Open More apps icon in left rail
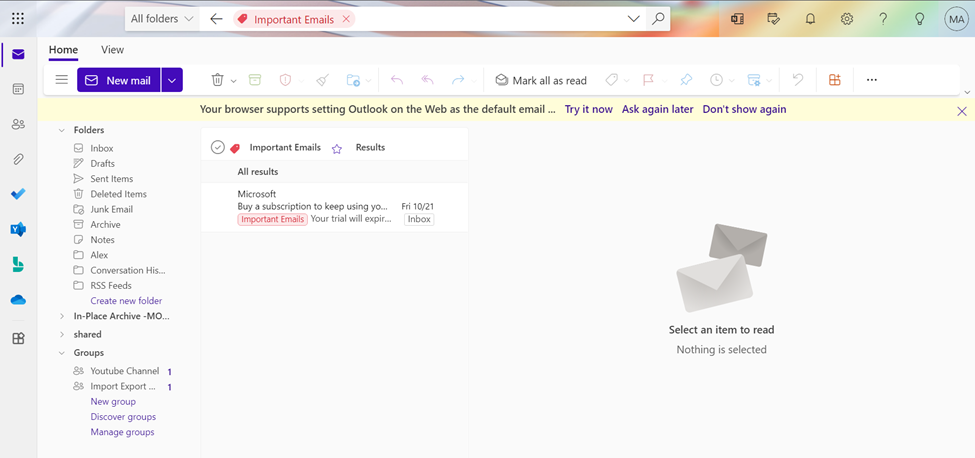 point(18,339)
